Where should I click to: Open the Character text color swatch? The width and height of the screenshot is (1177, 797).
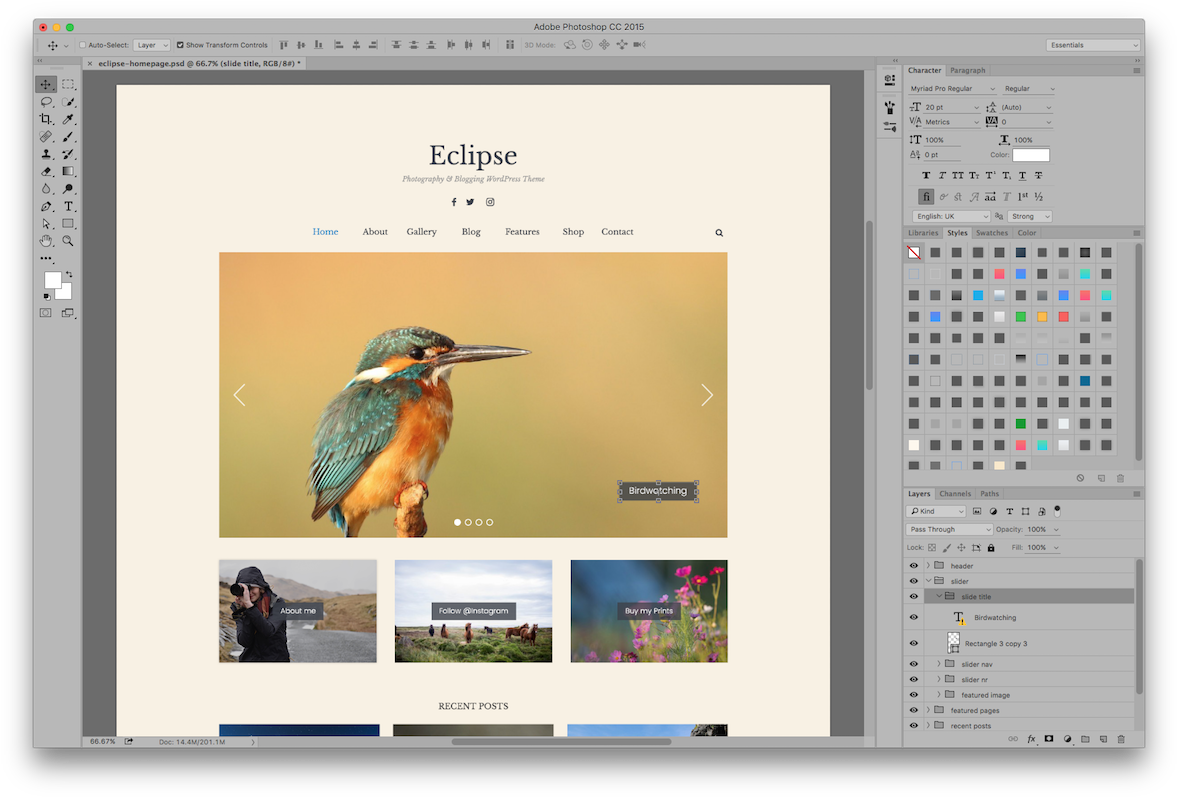1031,155
